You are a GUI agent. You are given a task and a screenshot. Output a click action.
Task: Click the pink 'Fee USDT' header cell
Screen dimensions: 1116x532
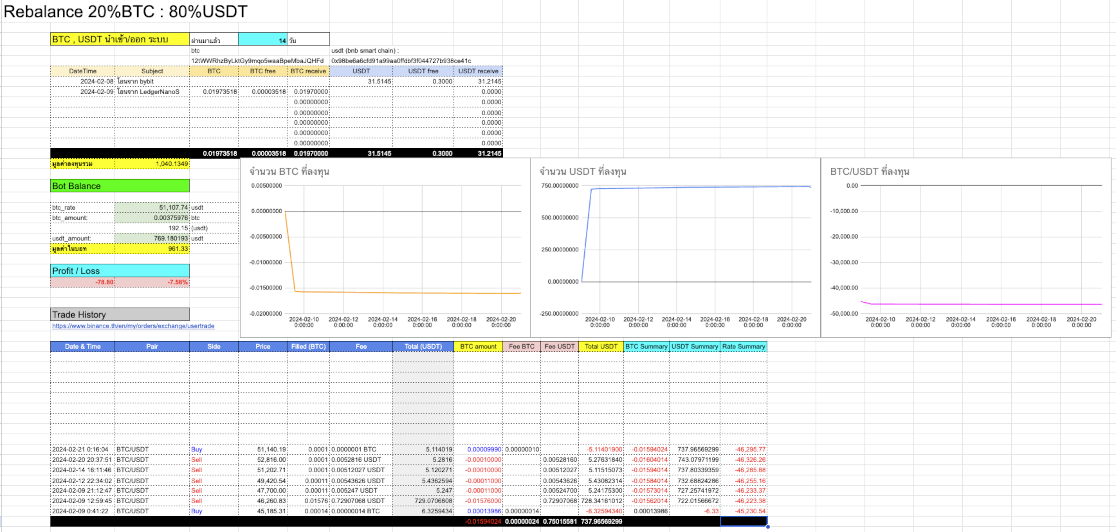point(559,346)
